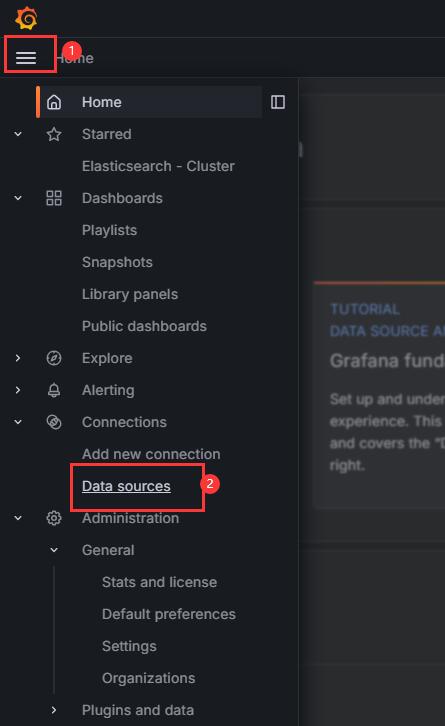Toggle the hamburger navigation menu
This screenshot has height=726, width=445.
coord(26,58)
